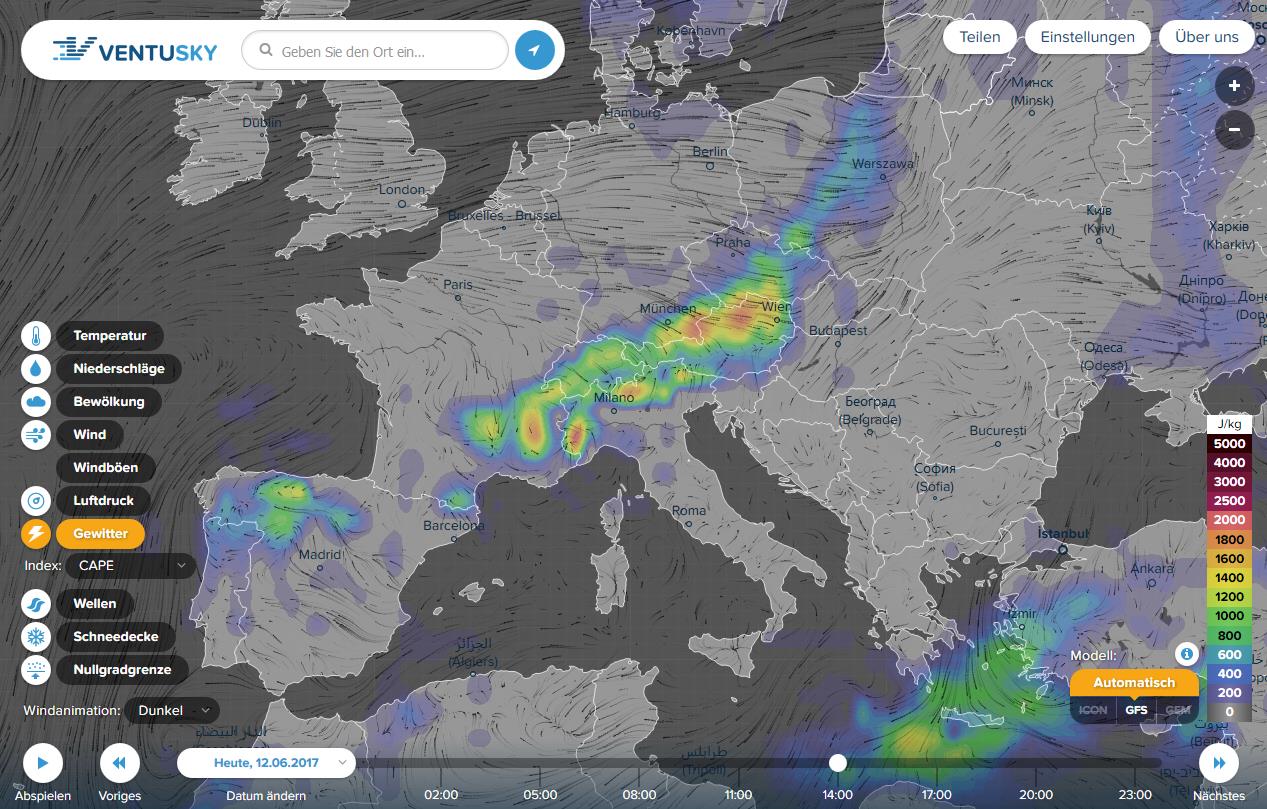The width and height of the screenshot is (1267, 809).
Task: Open the CAPE index dropdown
Action: point(131,566)
